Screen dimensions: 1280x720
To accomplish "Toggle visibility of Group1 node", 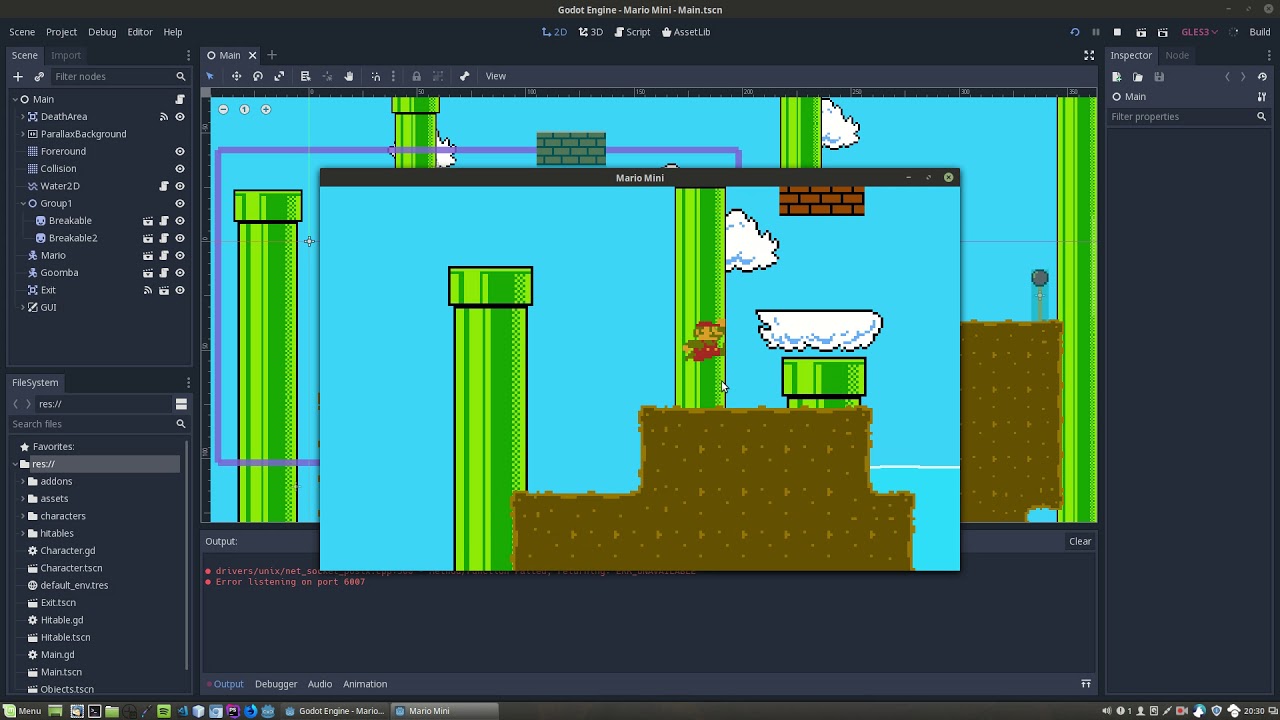I will (x=180, y=204).
